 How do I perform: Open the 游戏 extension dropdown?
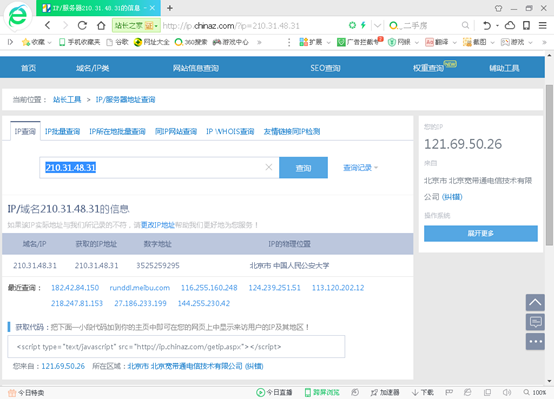click(x=517, y=42)
